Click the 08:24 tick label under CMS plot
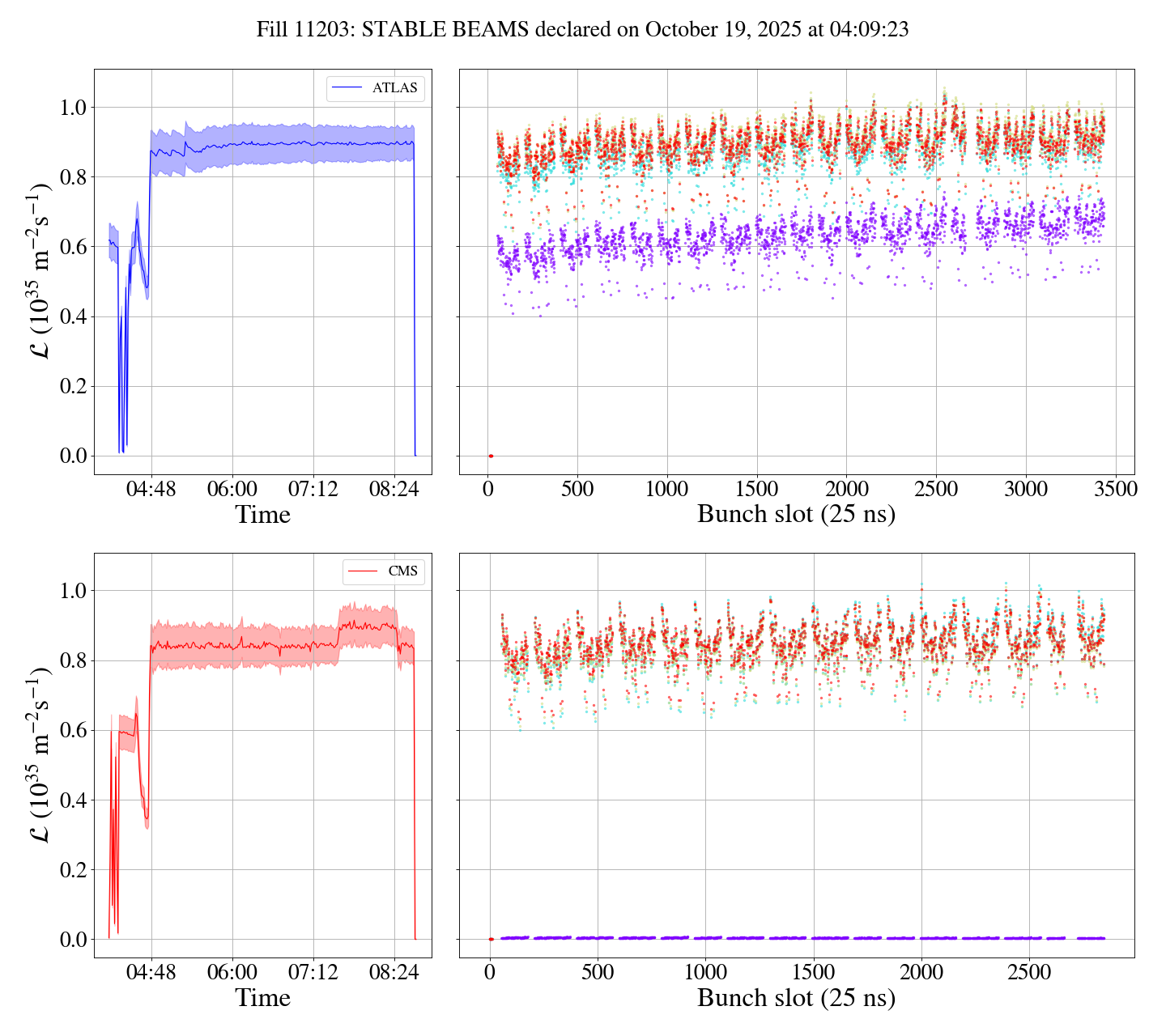 pos(394,972)
